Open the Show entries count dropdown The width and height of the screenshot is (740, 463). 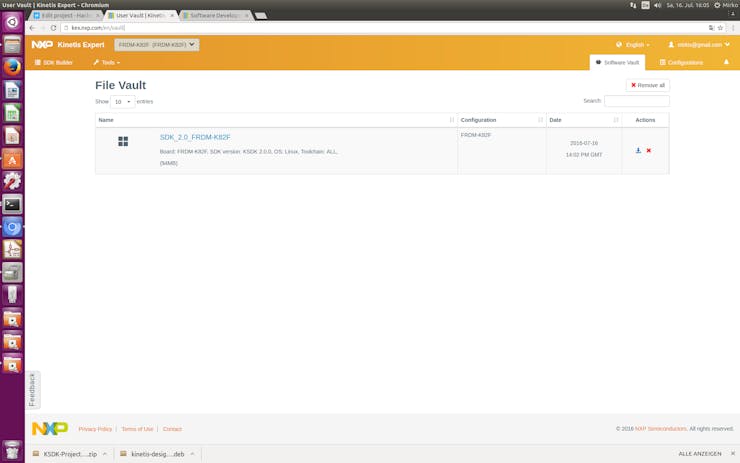[122, 101]
